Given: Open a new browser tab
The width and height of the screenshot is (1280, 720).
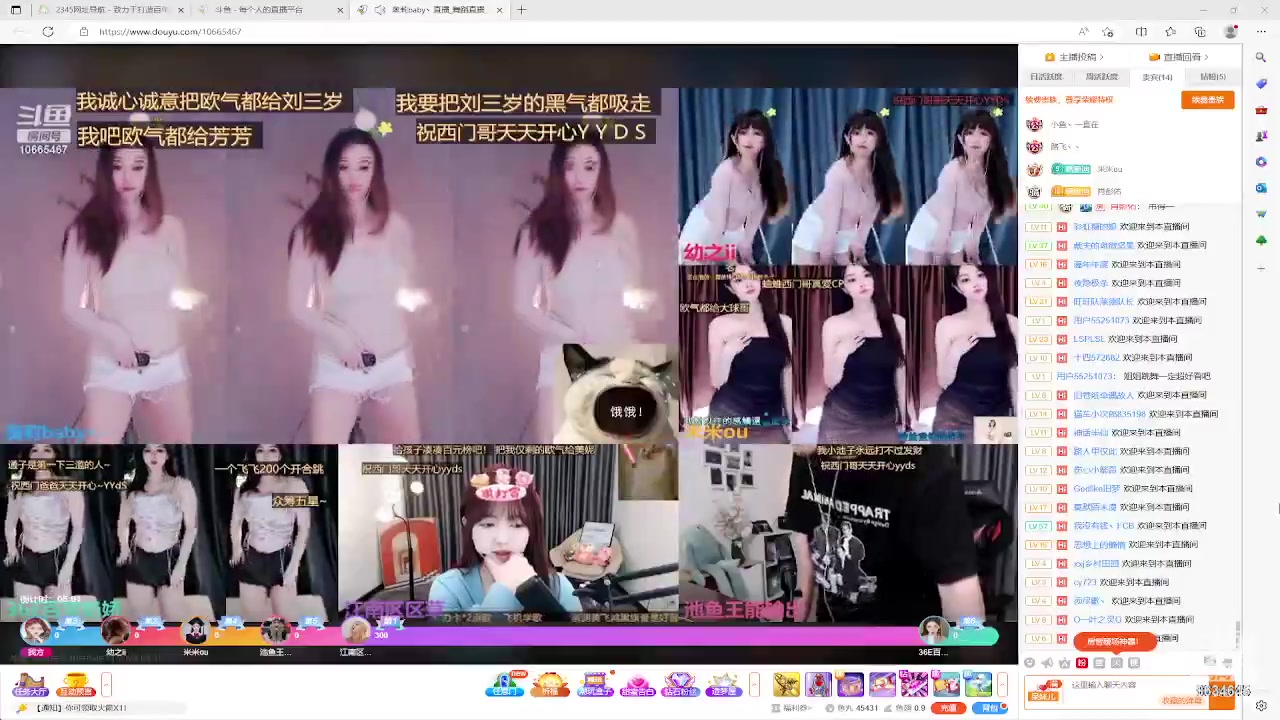Looking at the screenshot, I should [522, 10].
